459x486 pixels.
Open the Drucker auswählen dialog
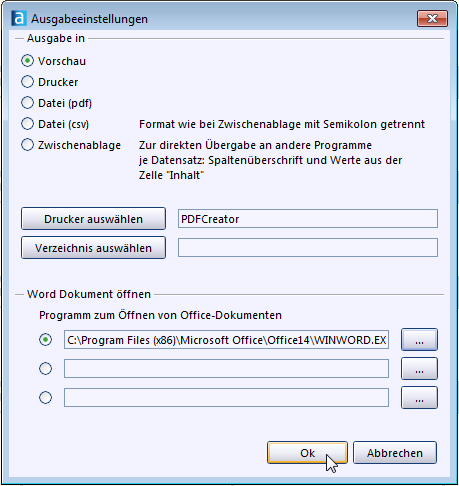pos(93,219)
